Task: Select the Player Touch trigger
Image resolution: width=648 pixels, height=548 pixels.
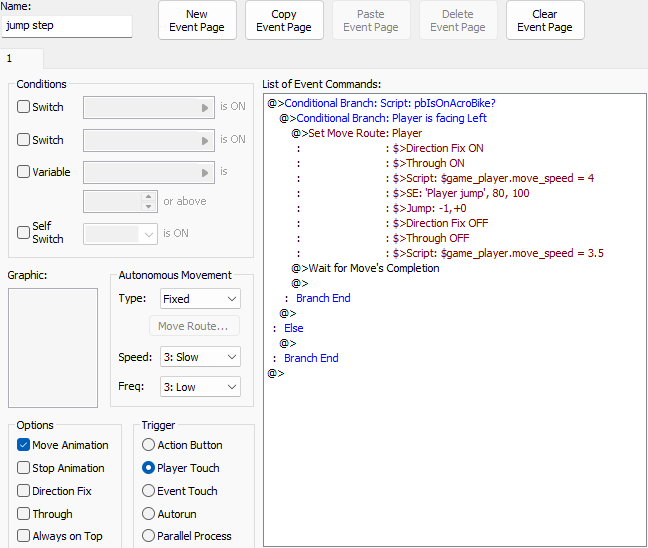Action: click(148, 468)
